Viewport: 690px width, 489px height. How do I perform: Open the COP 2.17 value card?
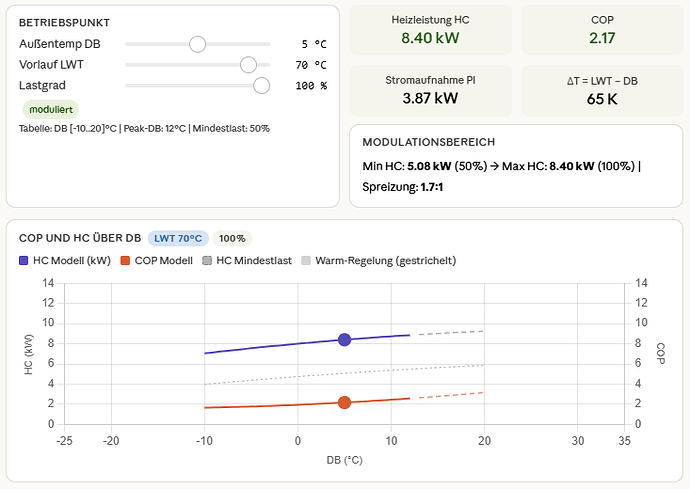pyautogui.click(x=602, y=30)
